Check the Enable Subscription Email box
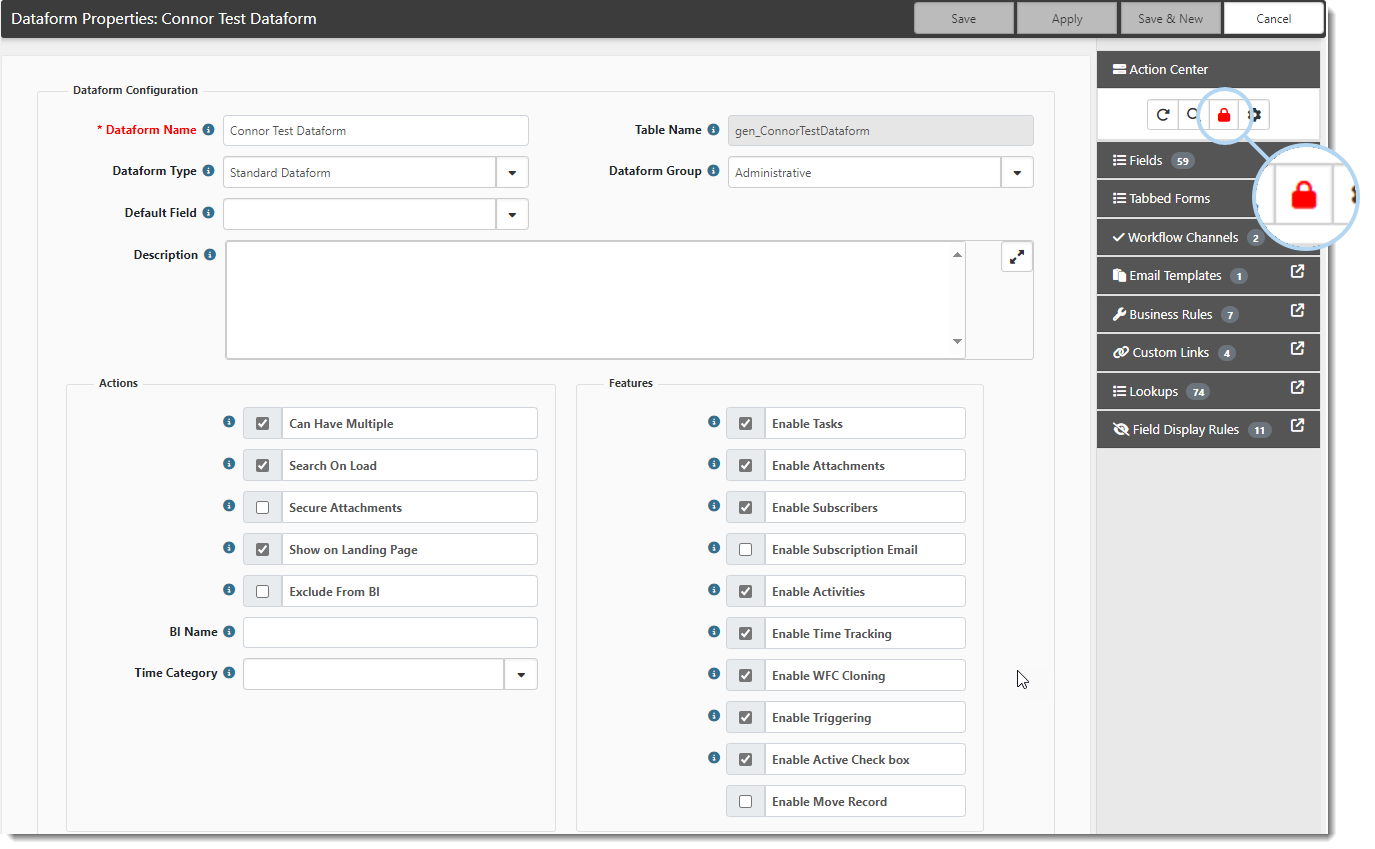Image resolution: width=1375 pixels, height=849 pixels. tap(745, 550)
